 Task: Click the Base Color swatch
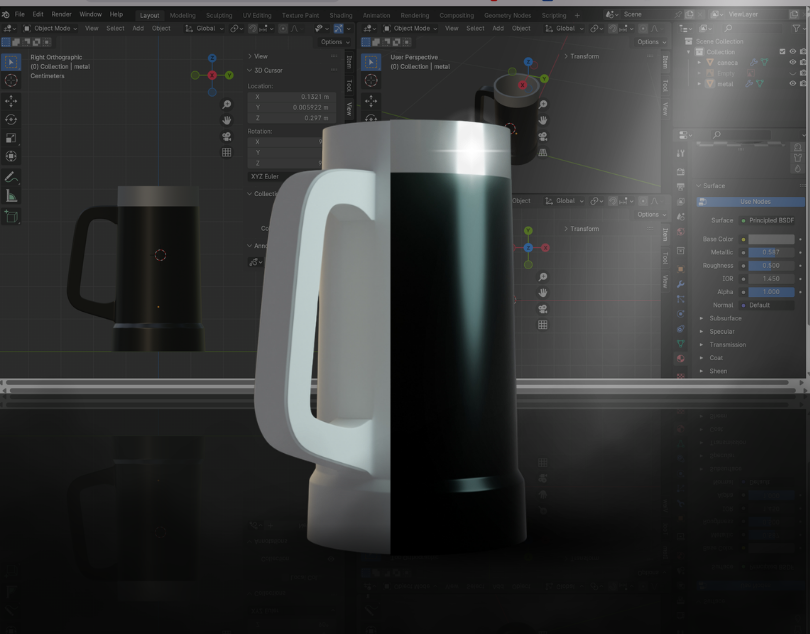773,239
